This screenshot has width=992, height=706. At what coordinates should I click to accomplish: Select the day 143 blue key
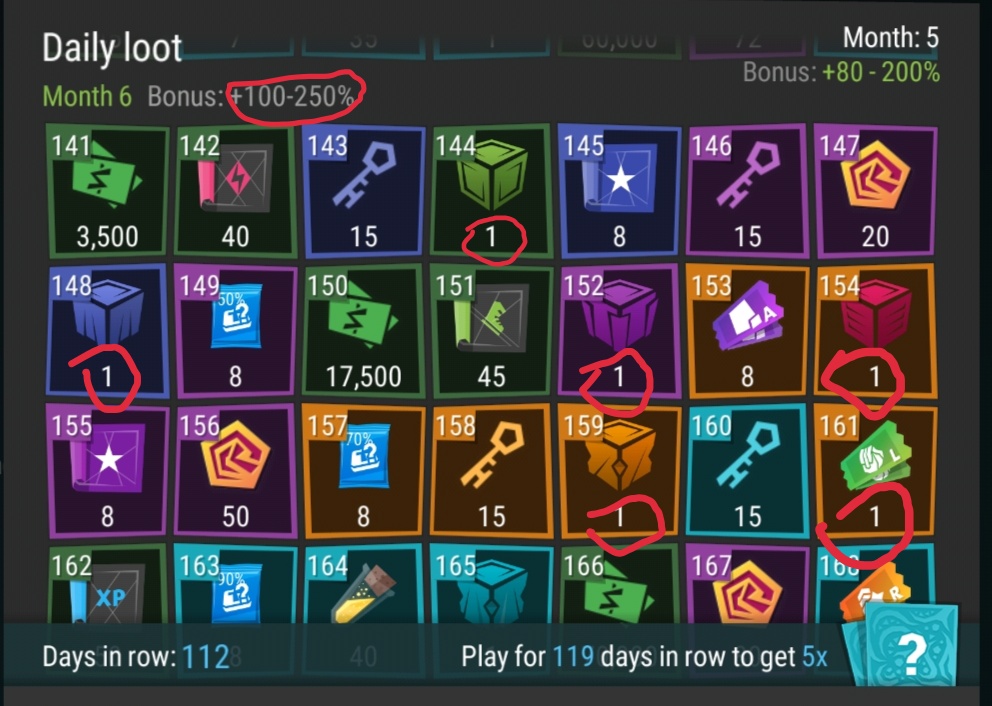[x=364, y=190]
